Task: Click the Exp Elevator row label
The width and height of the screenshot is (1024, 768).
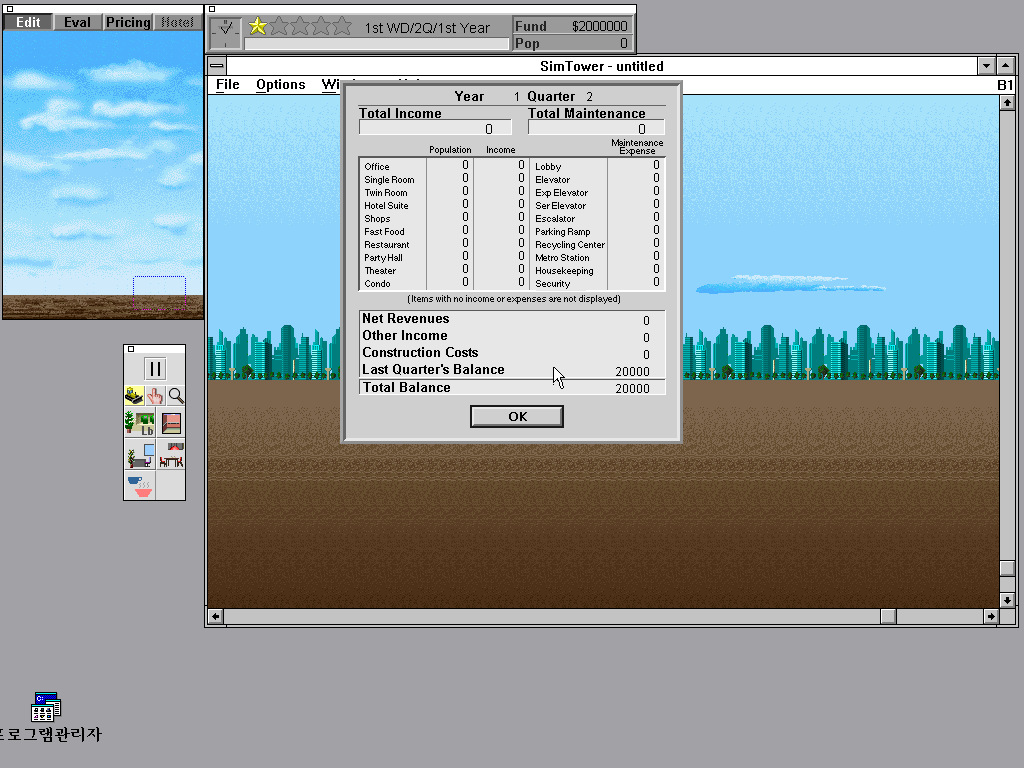Action: click(x=562, y=193)
